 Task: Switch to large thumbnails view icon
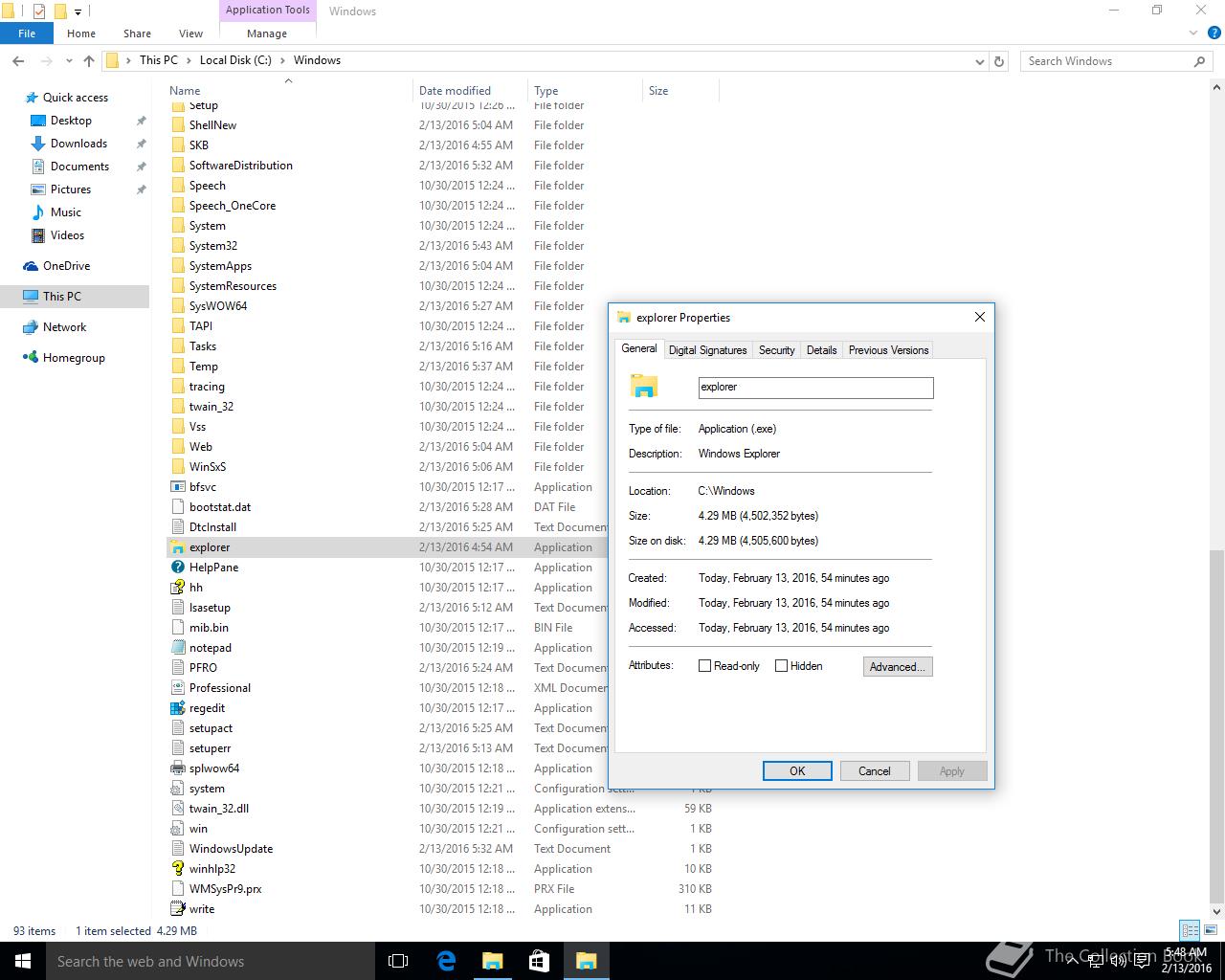[x=1210, y=930]
